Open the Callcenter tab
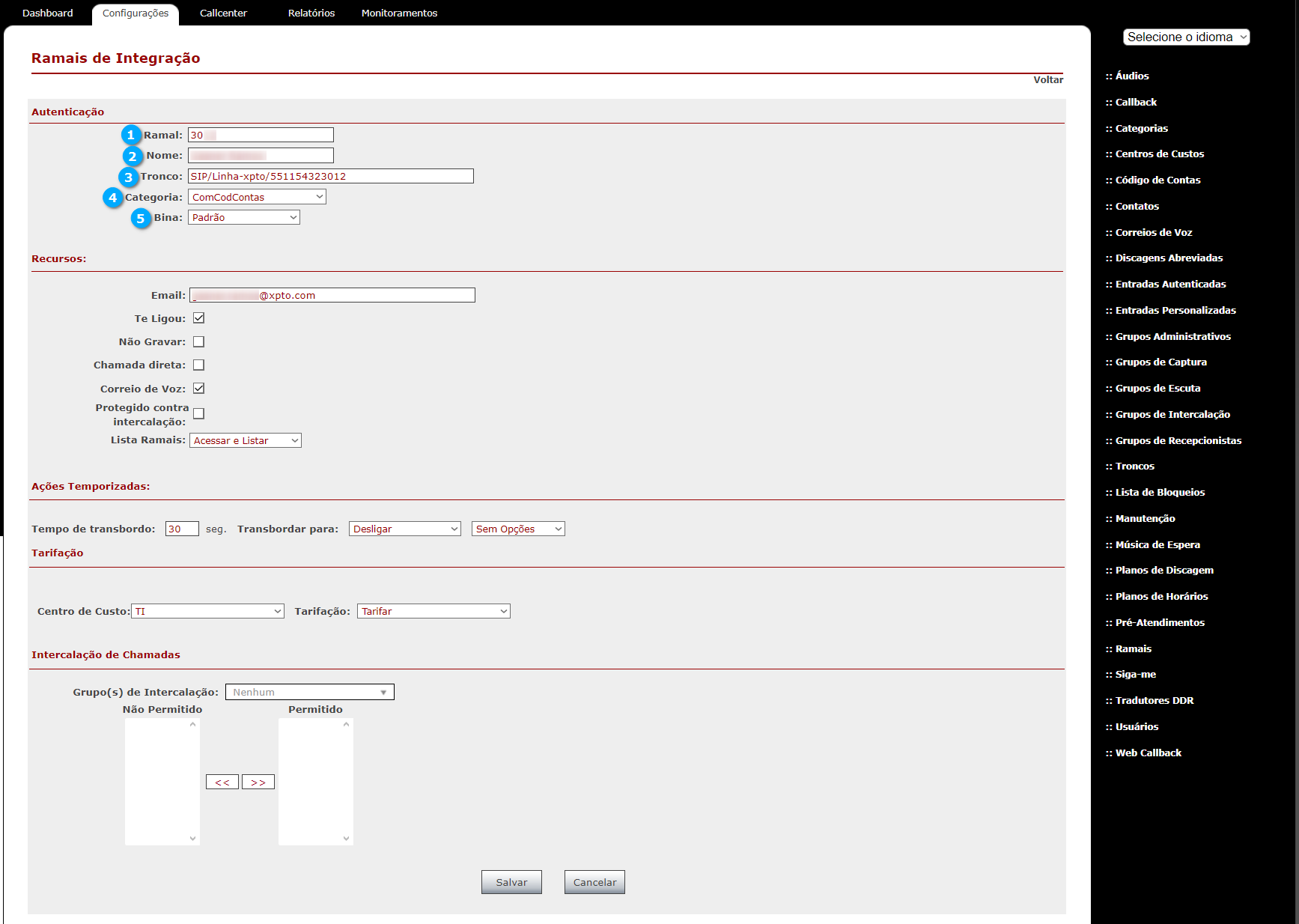1299x924 pixels. 223,13
